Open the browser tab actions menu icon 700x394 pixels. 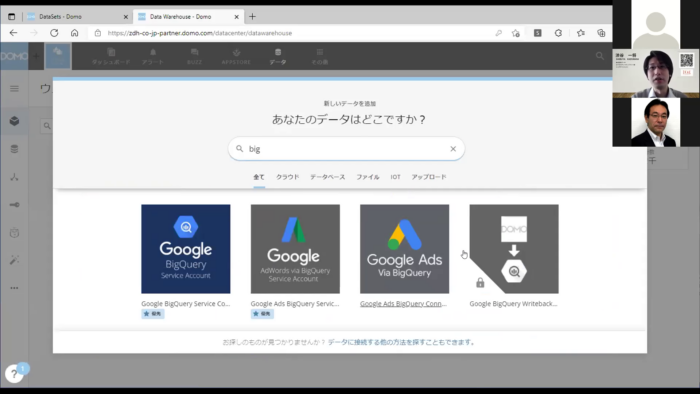click(x=12, y=17)
